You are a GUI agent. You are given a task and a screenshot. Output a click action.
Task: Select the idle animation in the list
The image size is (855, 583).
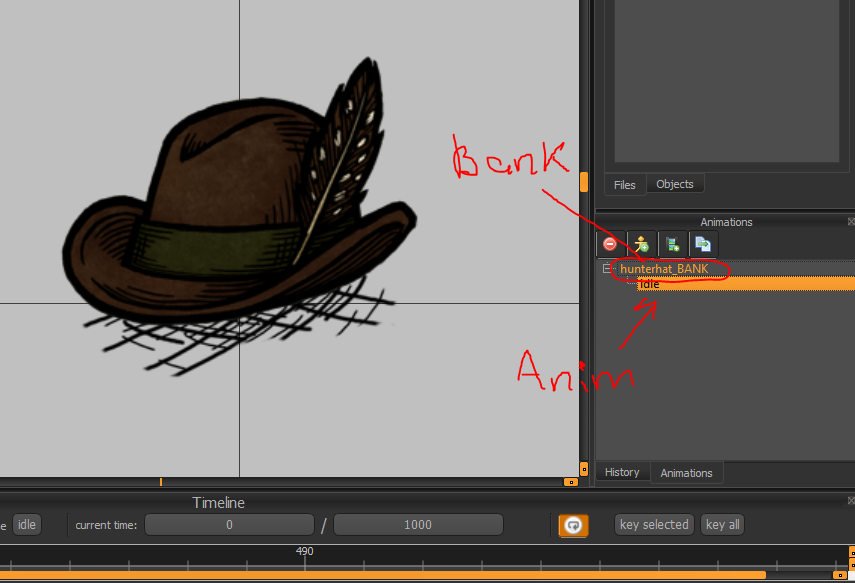pos(650,284)
